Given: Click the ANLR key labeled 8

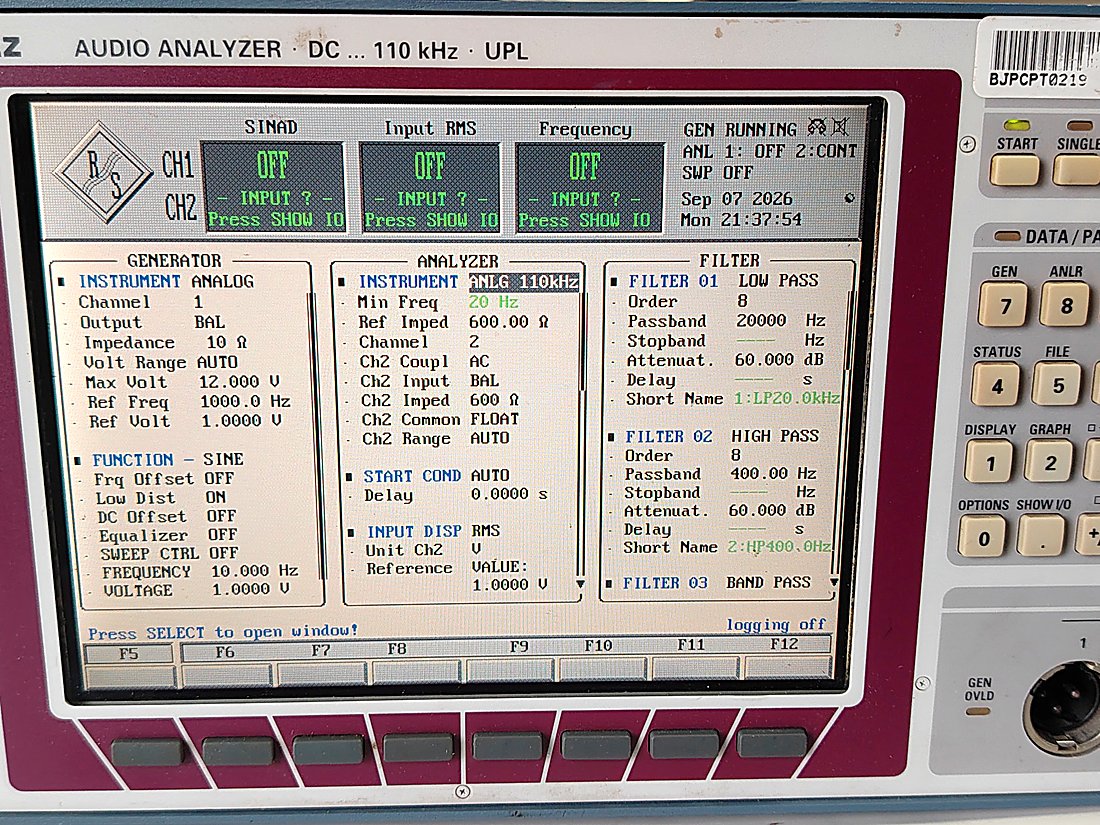Looking at the screenshot, I should click(1066, 305).
